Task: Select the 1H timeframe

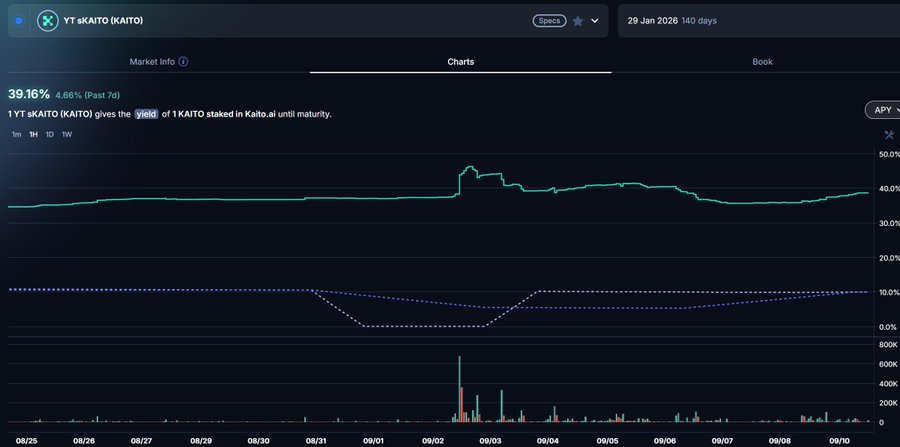Action: pyautogui.click(x=33, y=134)
